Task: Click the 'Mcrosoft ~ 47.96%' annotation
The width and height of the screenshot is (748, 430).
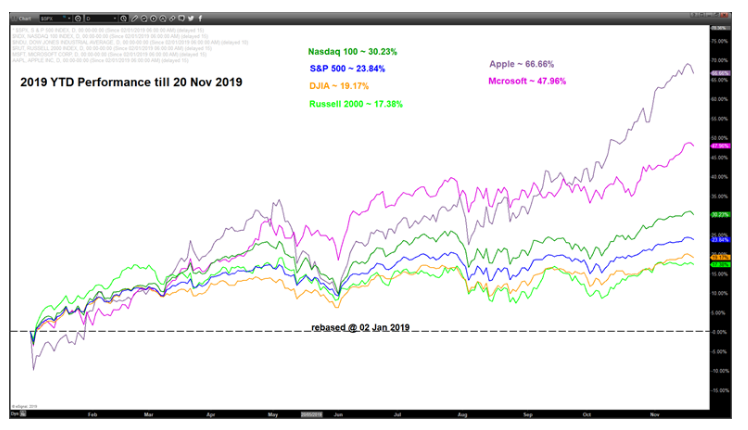Action: click(527, 81)
